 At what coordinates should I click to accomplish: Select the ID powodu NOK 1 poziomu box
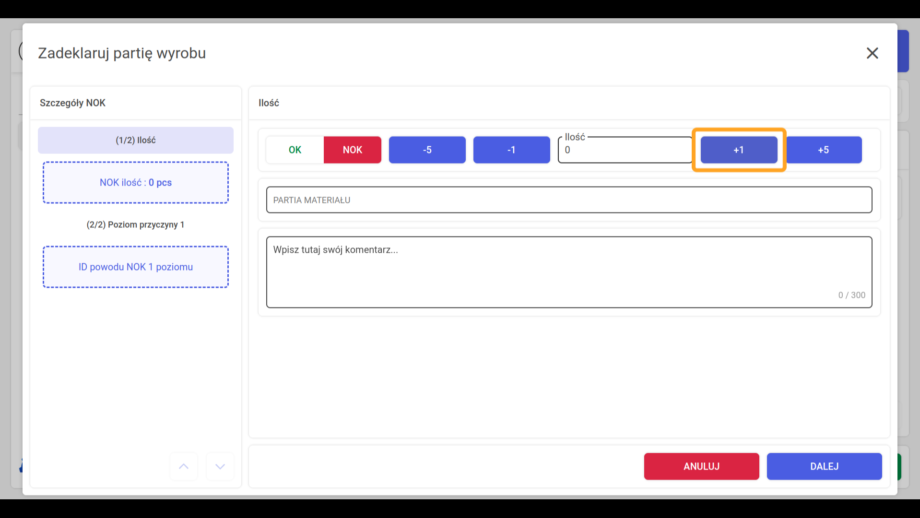pyautogui.click(x=136, y=267)
